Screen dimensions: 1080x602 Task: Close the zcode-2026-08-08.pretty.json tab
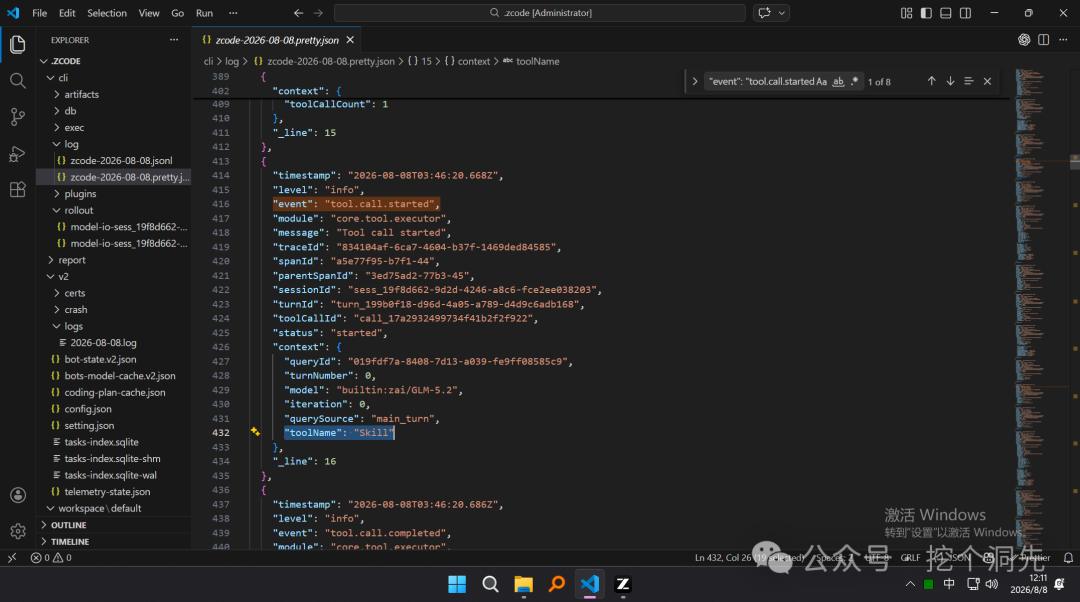pyautogui.click(x=350, y=40)
